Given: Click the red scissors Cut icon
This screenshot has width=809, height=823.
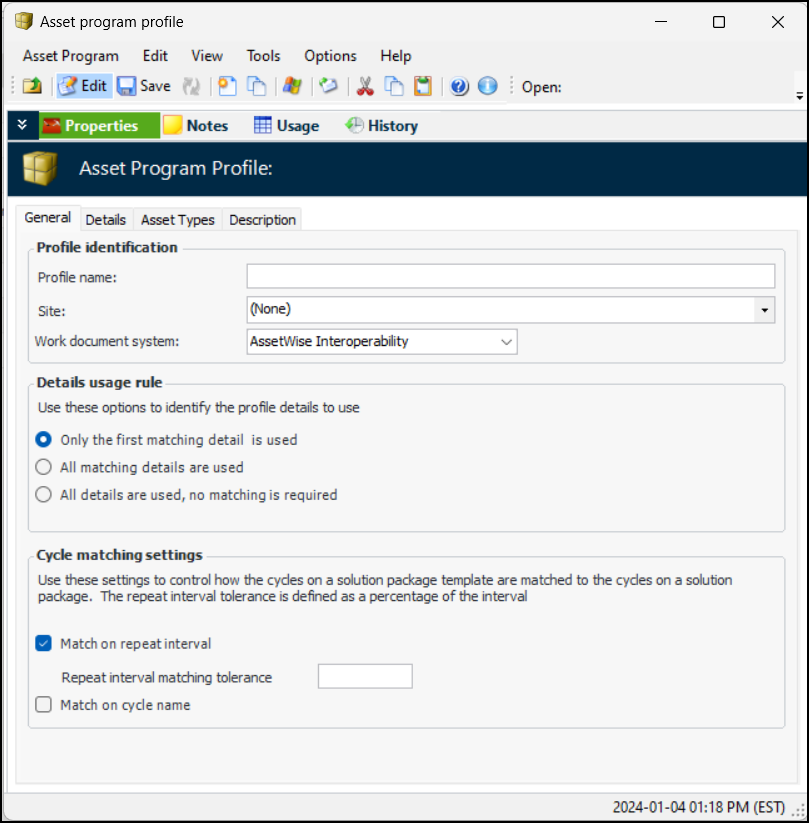Looking at the screenshot, I should click(x=365, y=86).
